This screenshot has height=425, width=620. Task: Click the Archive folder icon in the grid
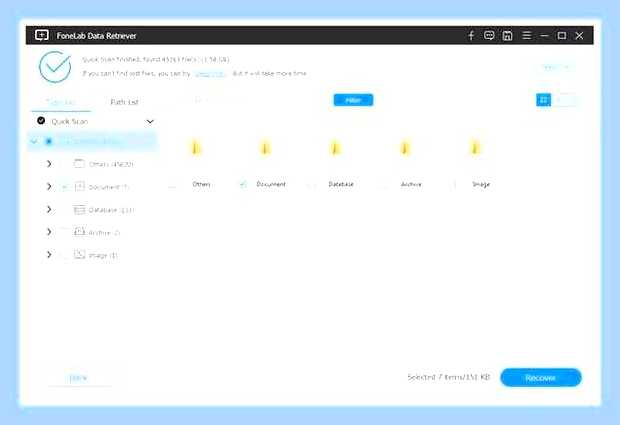[x=405, y=148]
